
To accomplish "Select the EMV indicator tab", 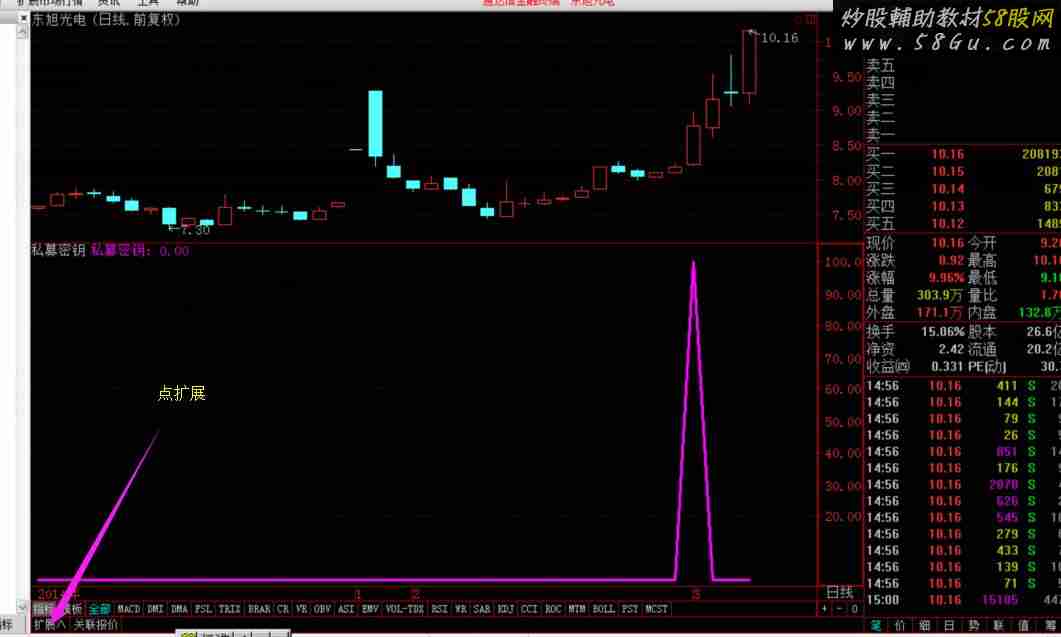I will point(370,609).
